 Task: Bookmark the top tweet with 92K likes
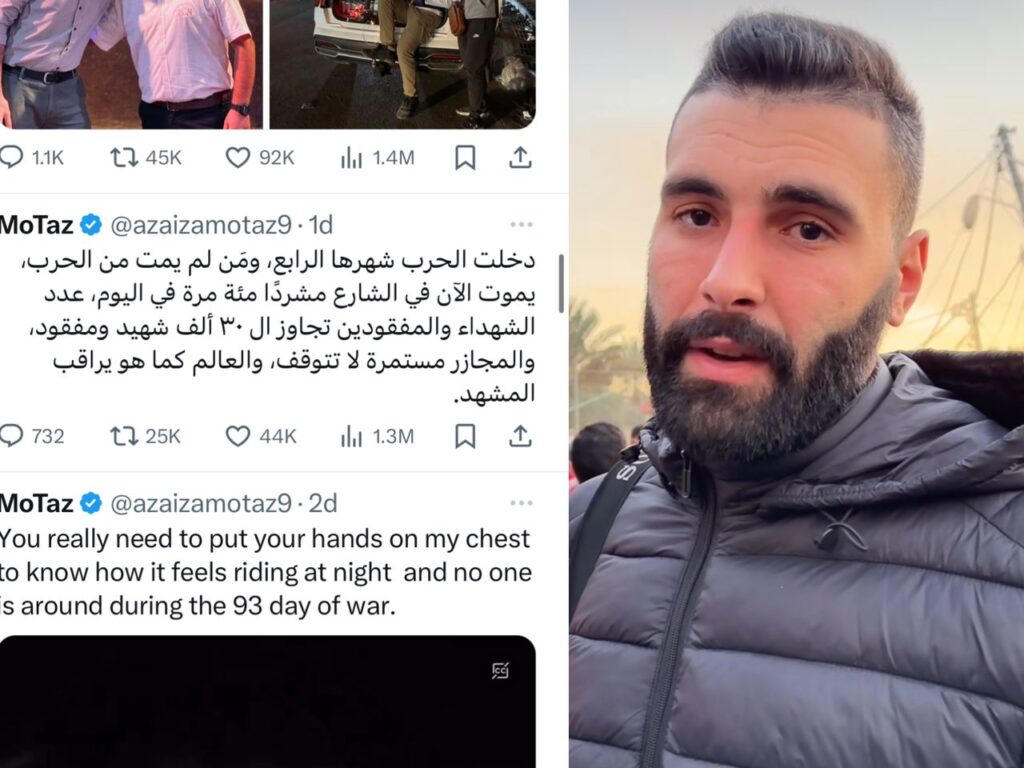click(x=465, y=157)
